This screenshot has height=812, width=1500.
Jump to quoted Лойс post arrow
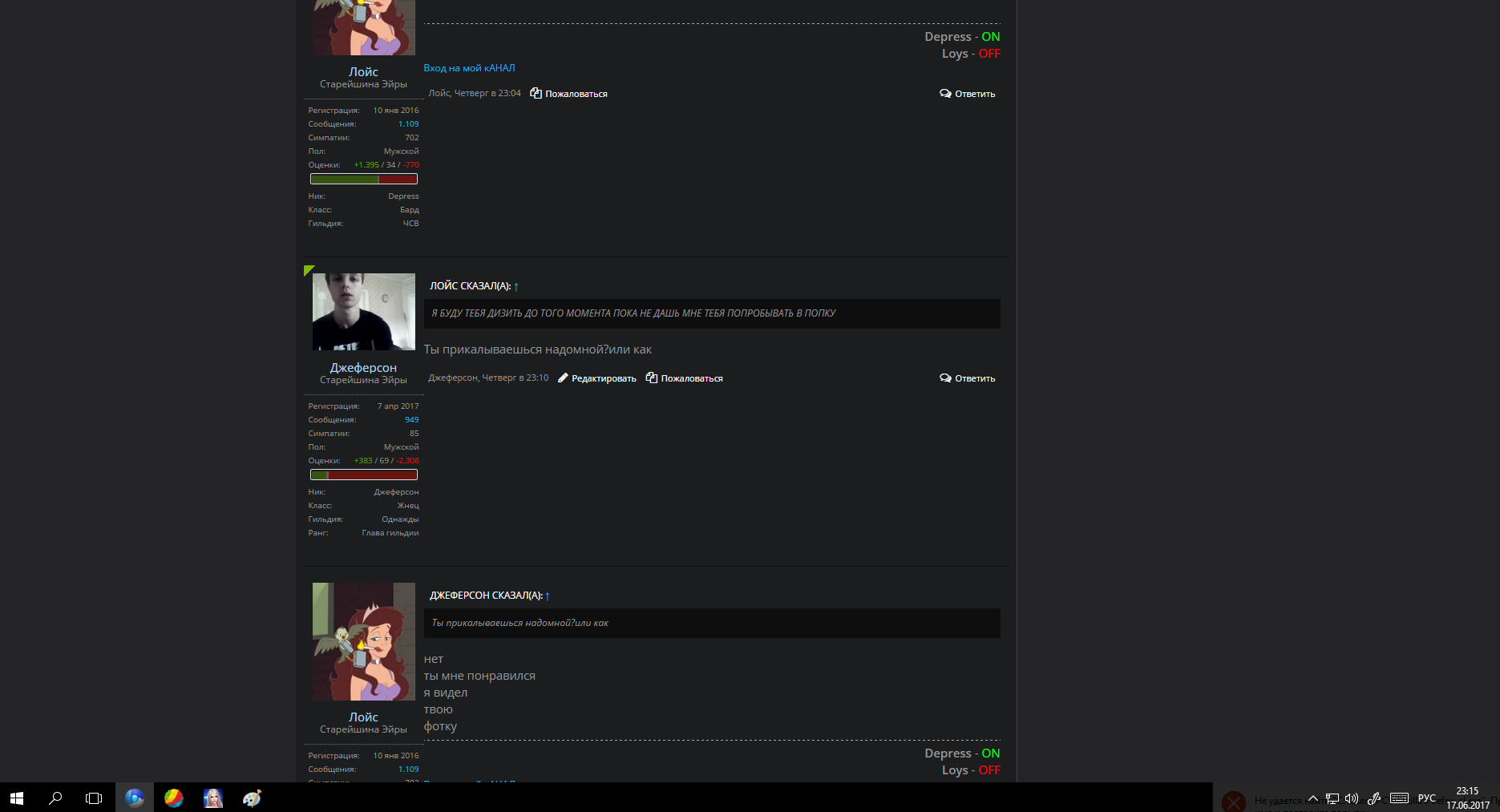click(x=516, y=286)
